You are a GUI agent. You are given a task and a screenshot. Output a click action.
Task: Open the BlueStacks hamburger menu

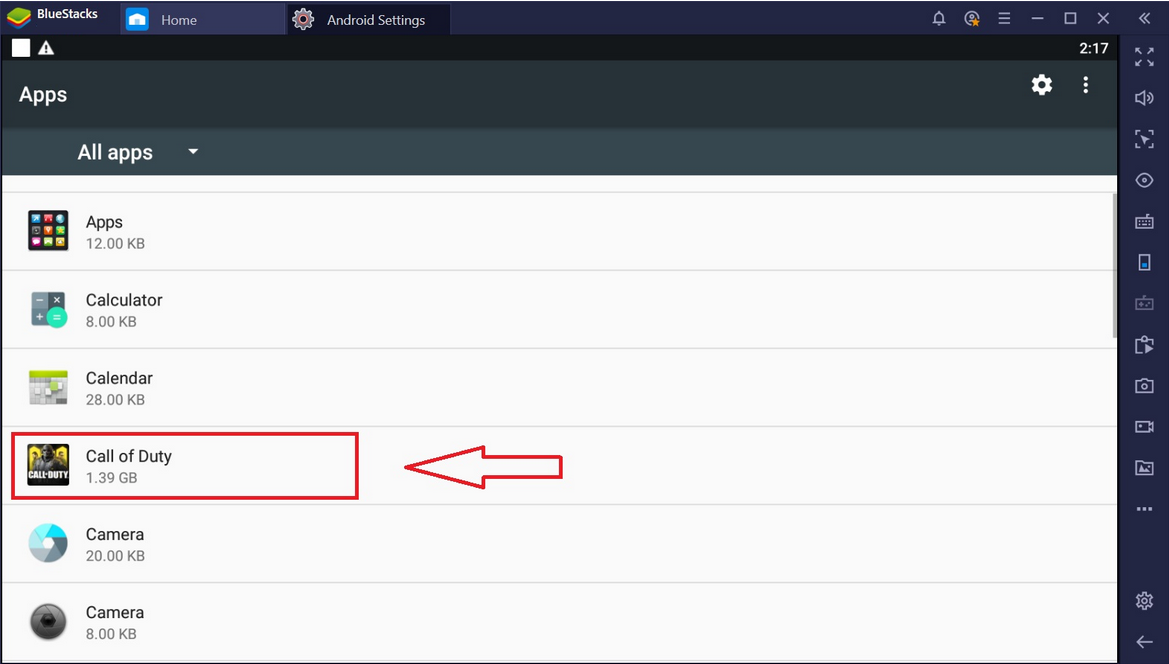[x=1004, y=19]
